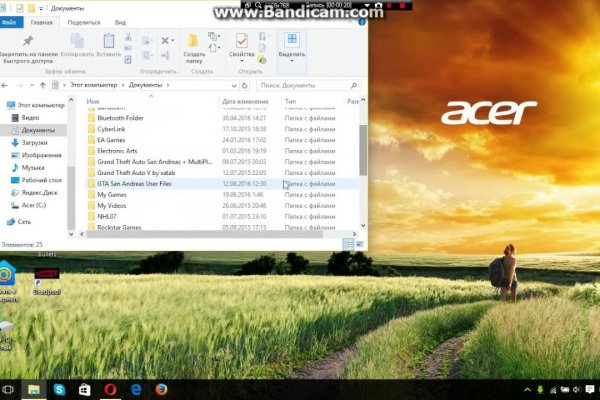Click the Up arrow navigation button
The image size is (600, 400).
(x=41, y=86)
